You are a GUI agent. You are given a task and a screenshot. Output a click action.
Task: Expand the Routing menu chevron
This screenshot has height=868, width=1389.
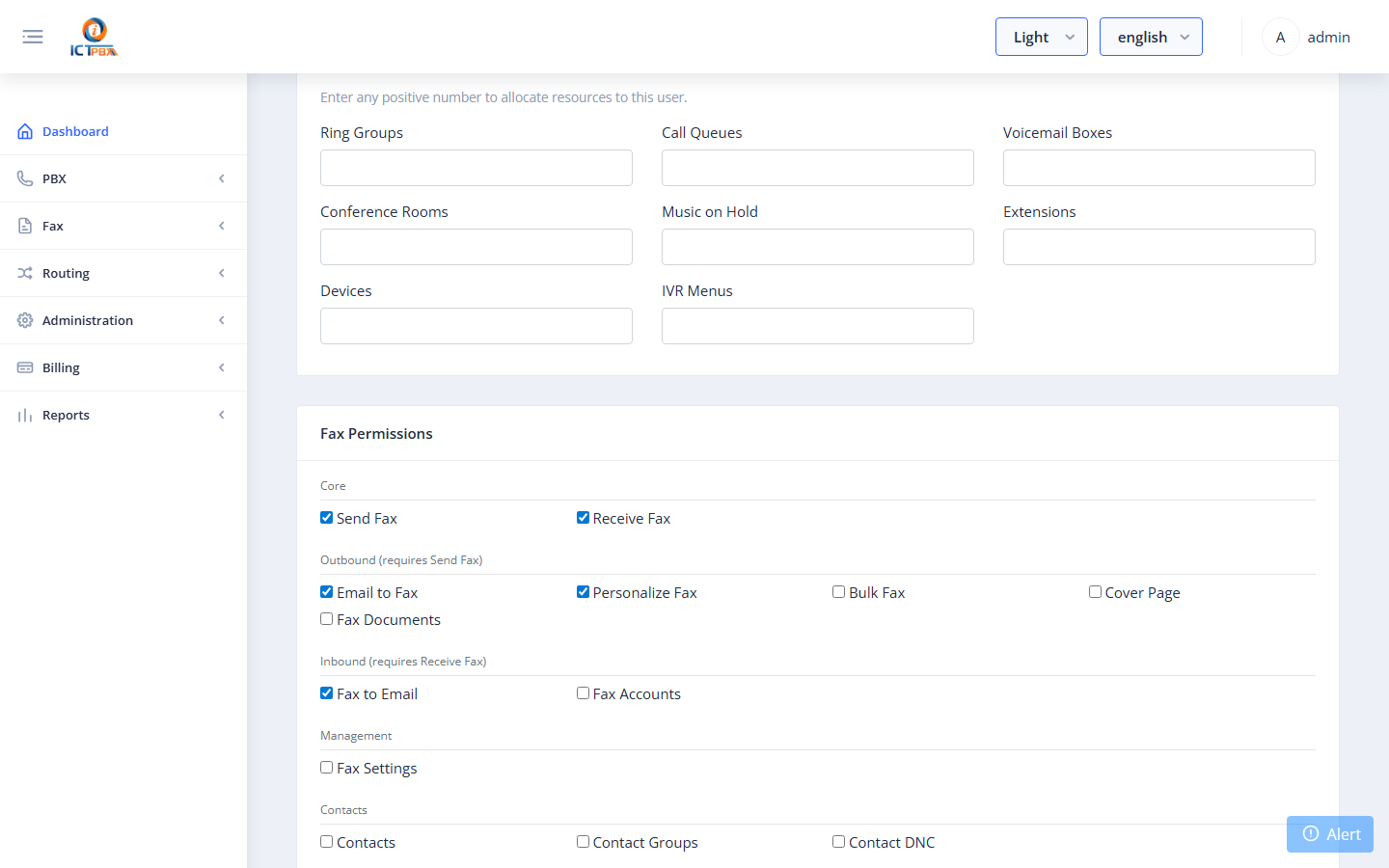(222, 273)
